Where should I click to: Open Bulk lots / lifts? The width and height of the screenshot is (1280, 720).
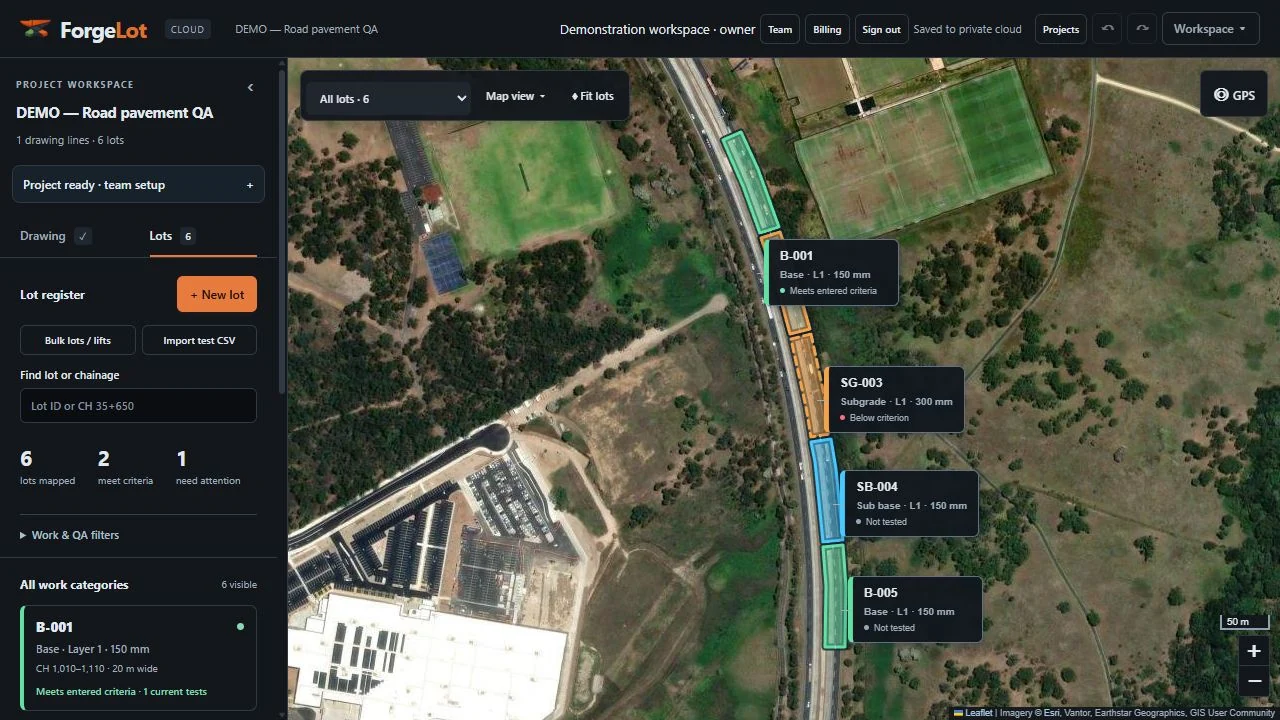(x=78, y=340)
